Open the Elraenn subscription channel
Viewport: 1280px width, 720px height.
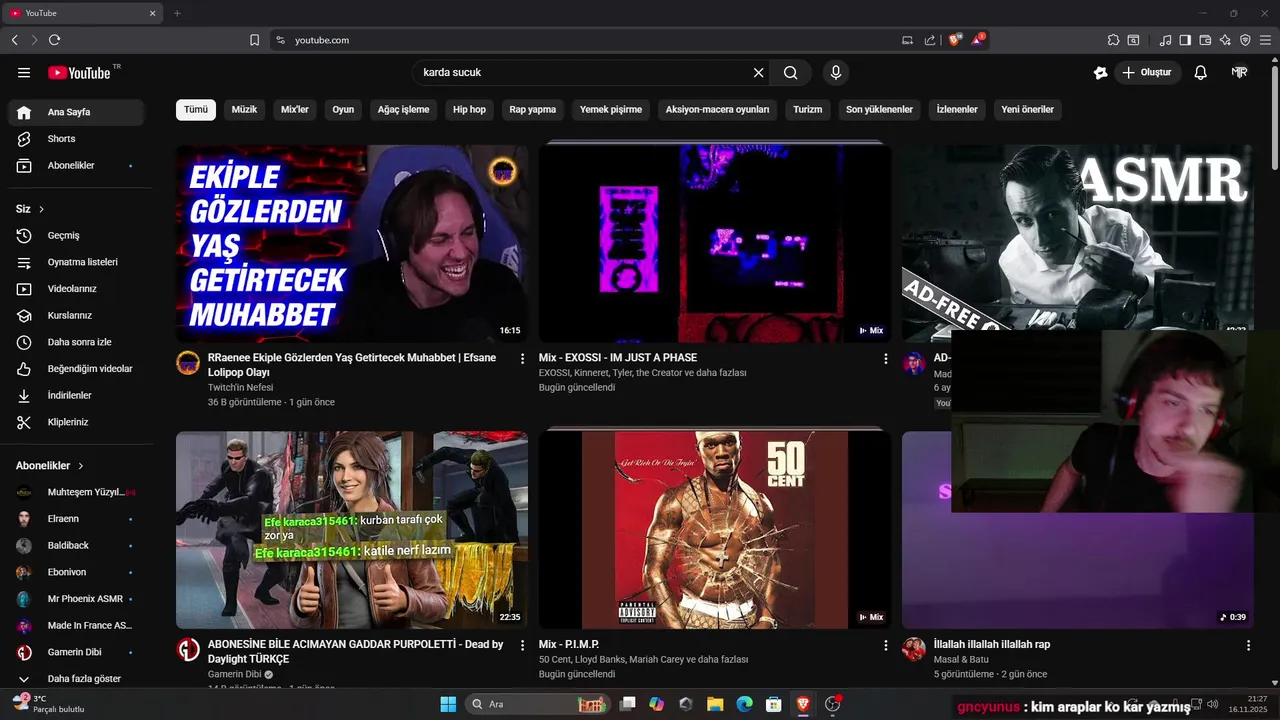click(x=76, y=519)
